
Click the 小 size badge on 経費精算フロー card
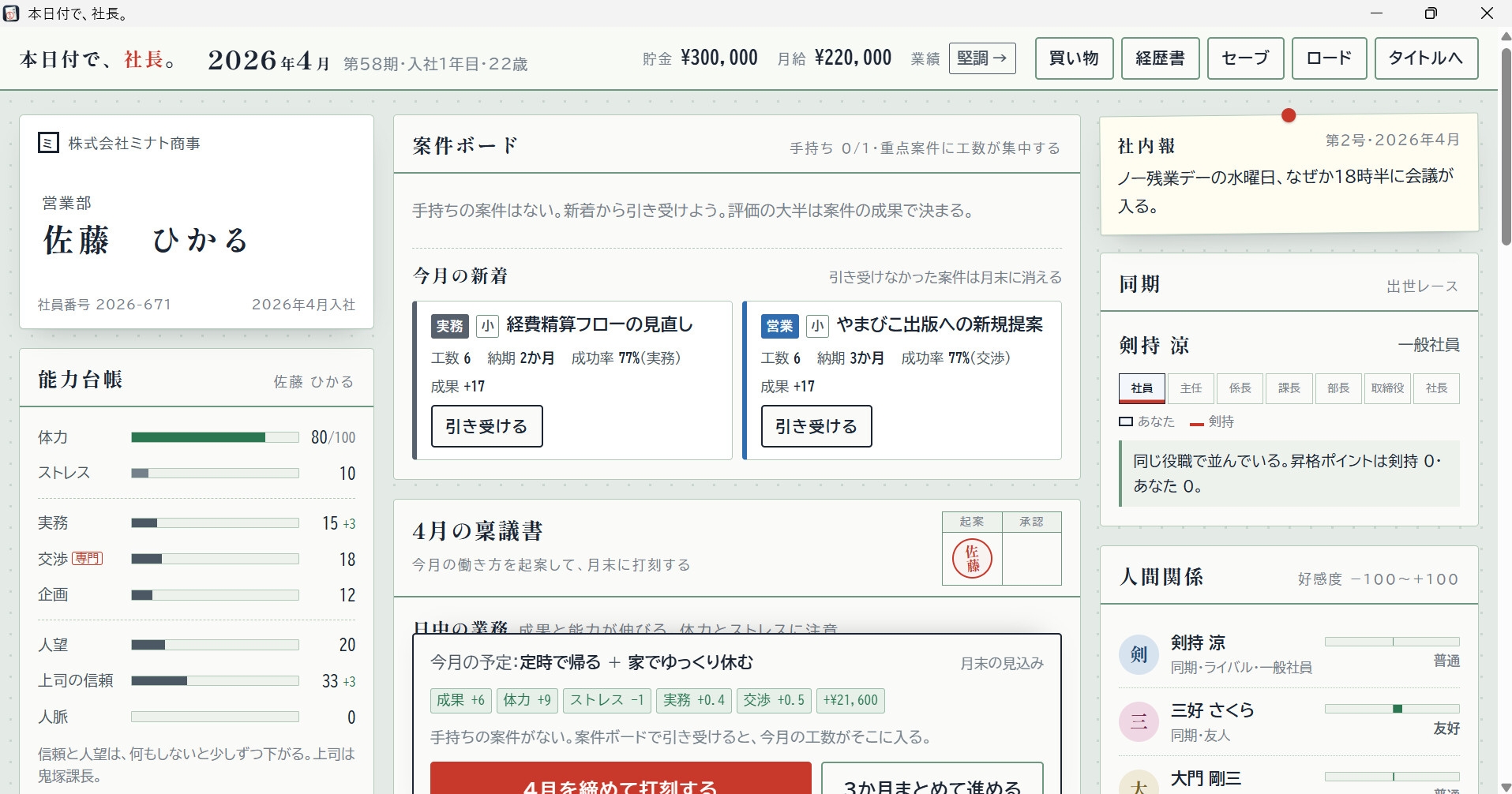point(487,326)
